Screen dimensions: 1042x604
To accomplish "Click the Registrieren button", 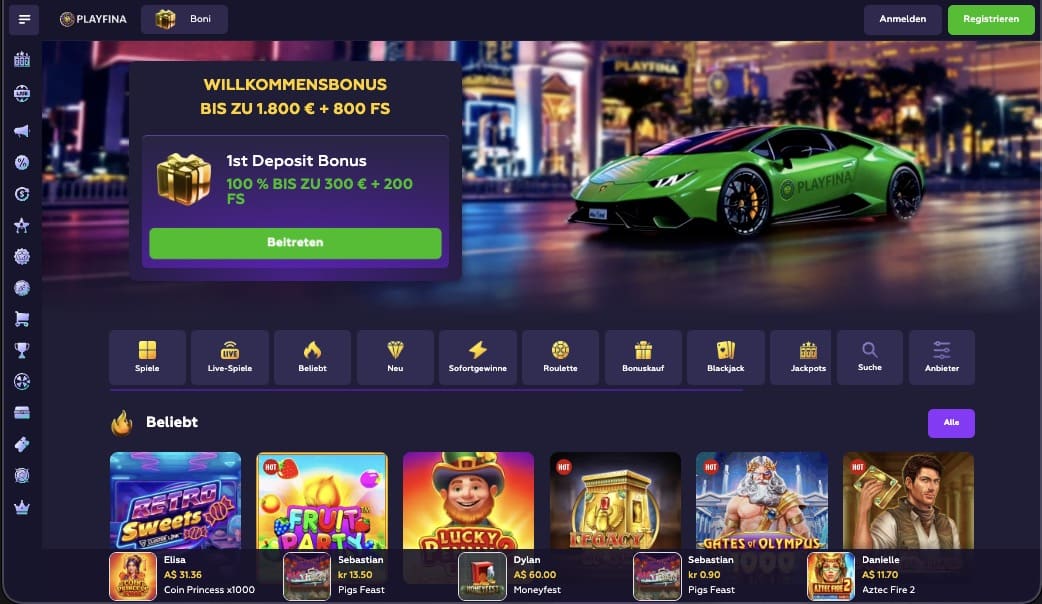I will point(991,19).
